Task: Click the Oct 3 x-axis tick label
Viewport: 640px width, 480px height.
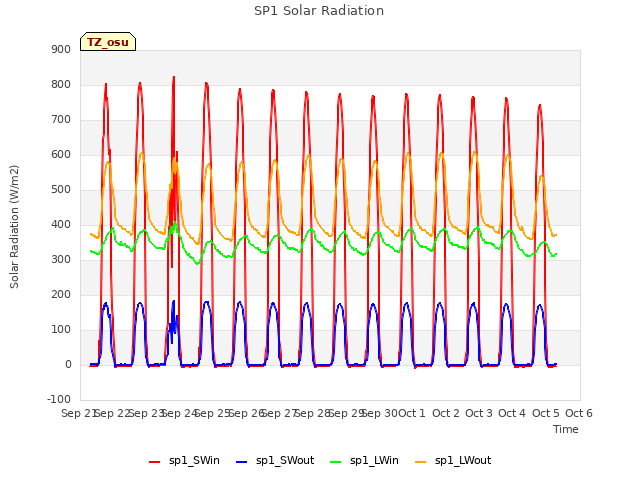Action: point(479,413)
